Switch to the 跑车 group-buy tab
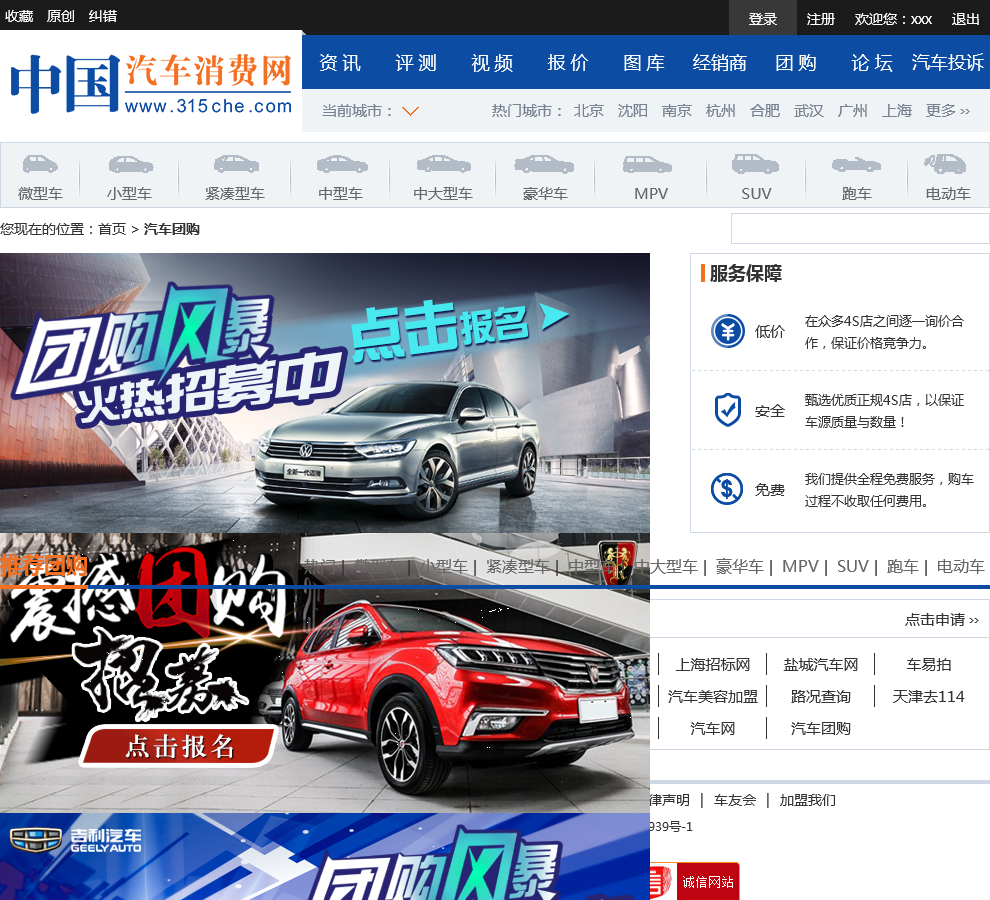This screenshot has height=900, width=990. click(x=902, y=567)
